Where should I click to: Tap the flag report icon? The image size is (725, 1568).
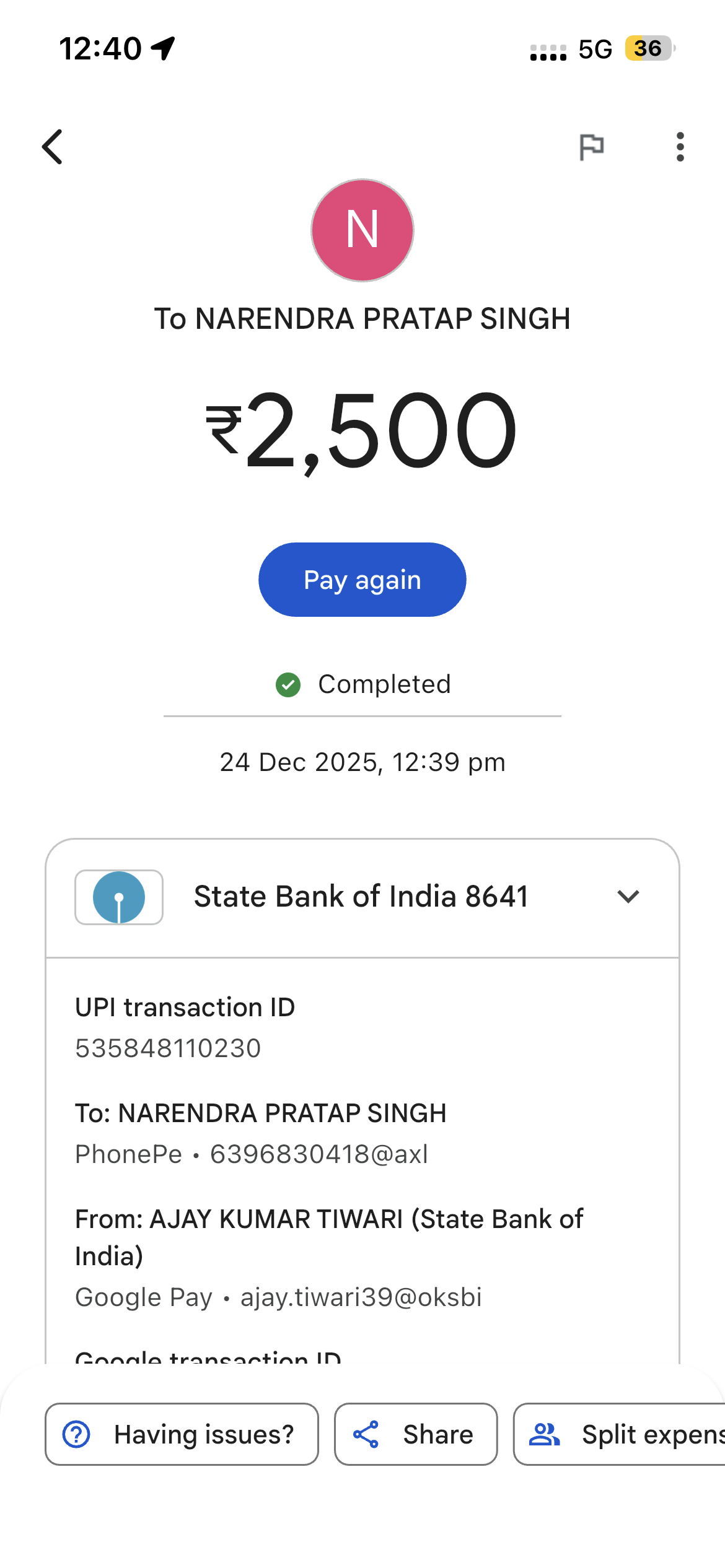[x=591, y=147]
